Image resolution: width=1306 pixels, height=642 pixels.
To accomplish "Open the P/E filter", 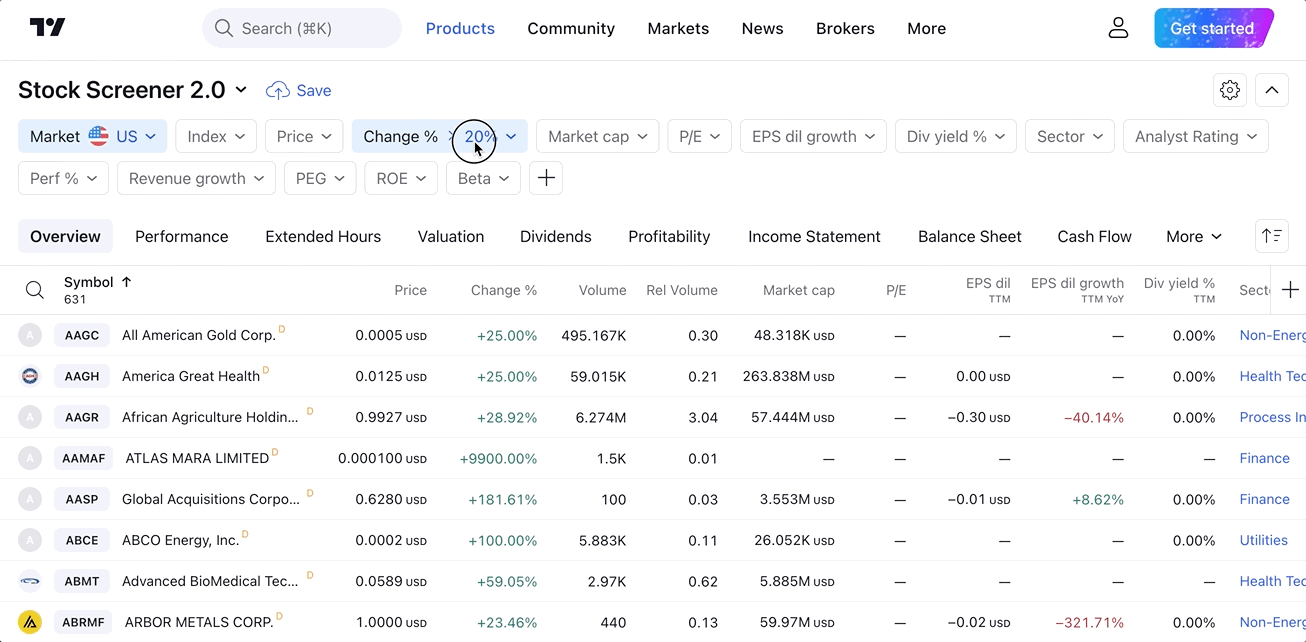I will (x=699, y=136).
